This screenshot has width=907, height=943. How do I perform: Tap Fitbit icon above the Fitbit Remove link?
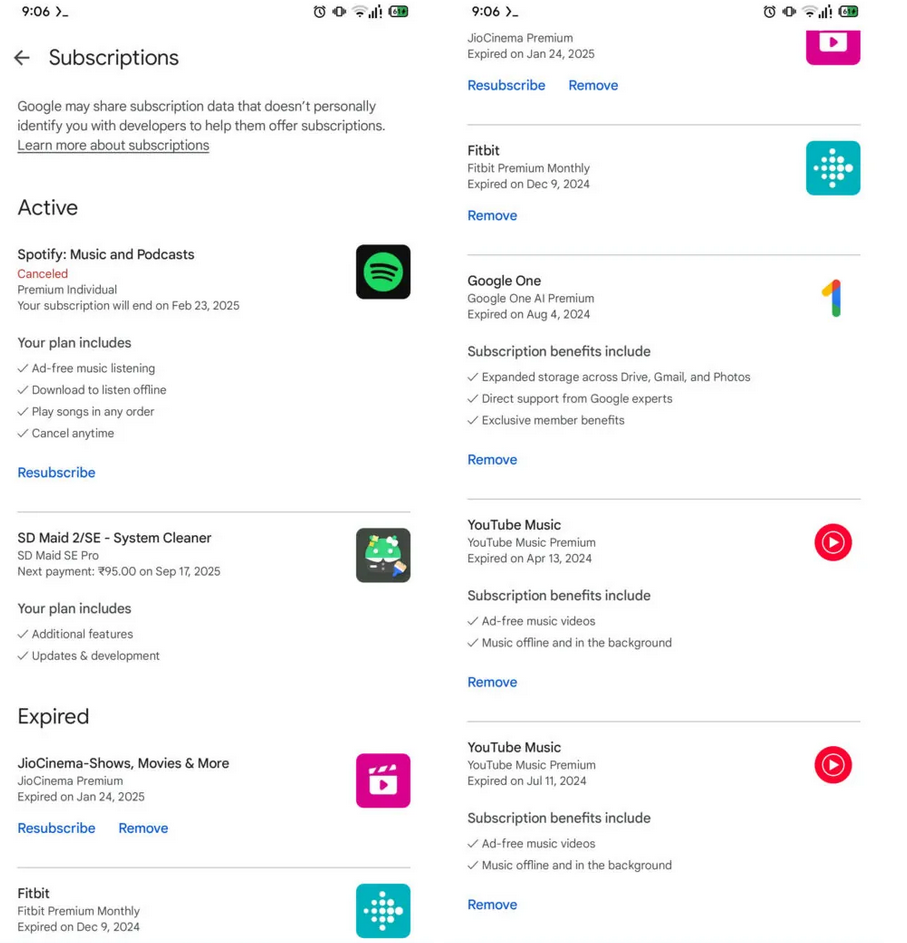click(x=832, y=168)
